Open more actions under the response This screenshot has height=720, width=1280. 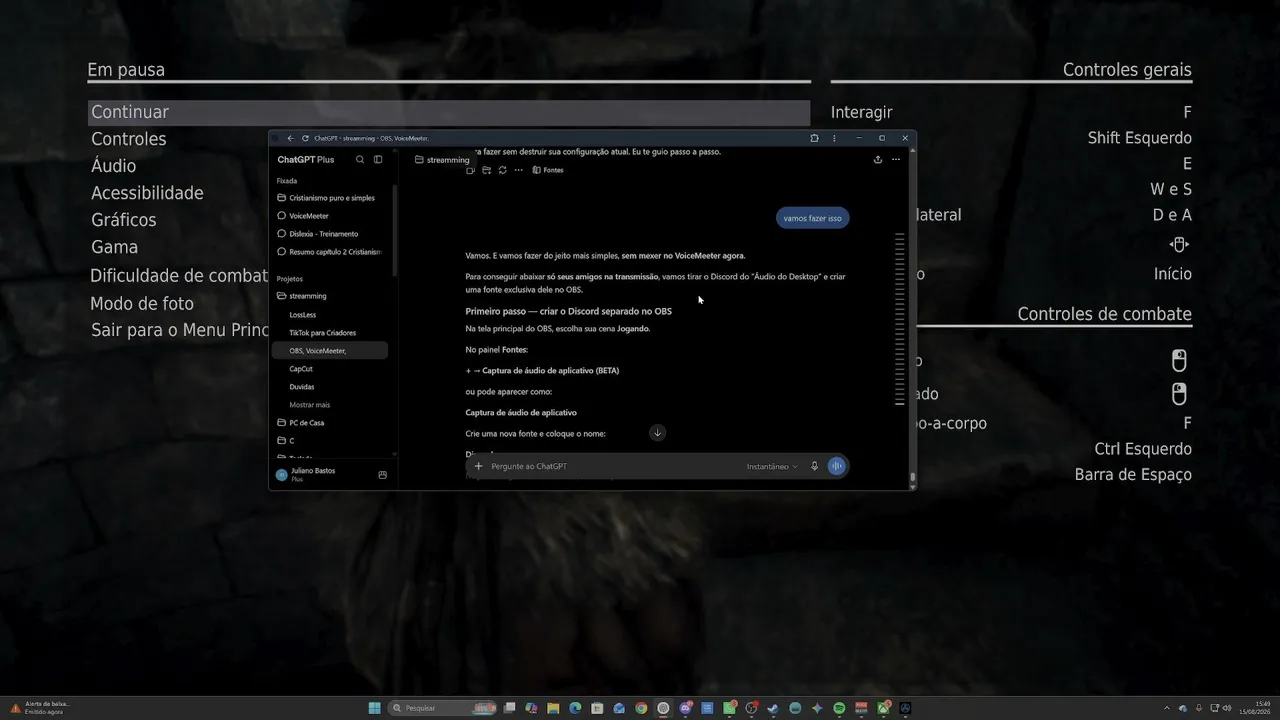pos(518,170)
